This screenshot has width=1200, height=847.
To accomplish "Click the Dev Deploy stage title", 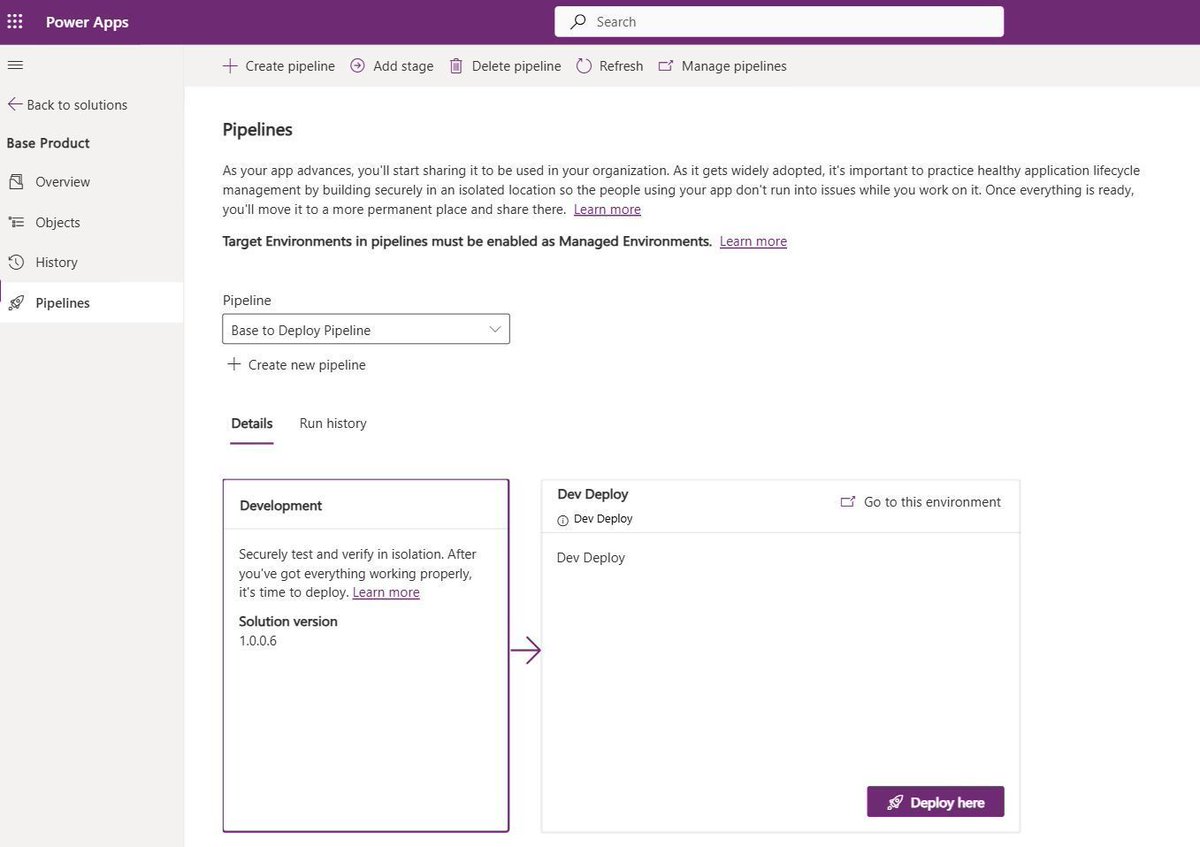I will pos(593,494).
